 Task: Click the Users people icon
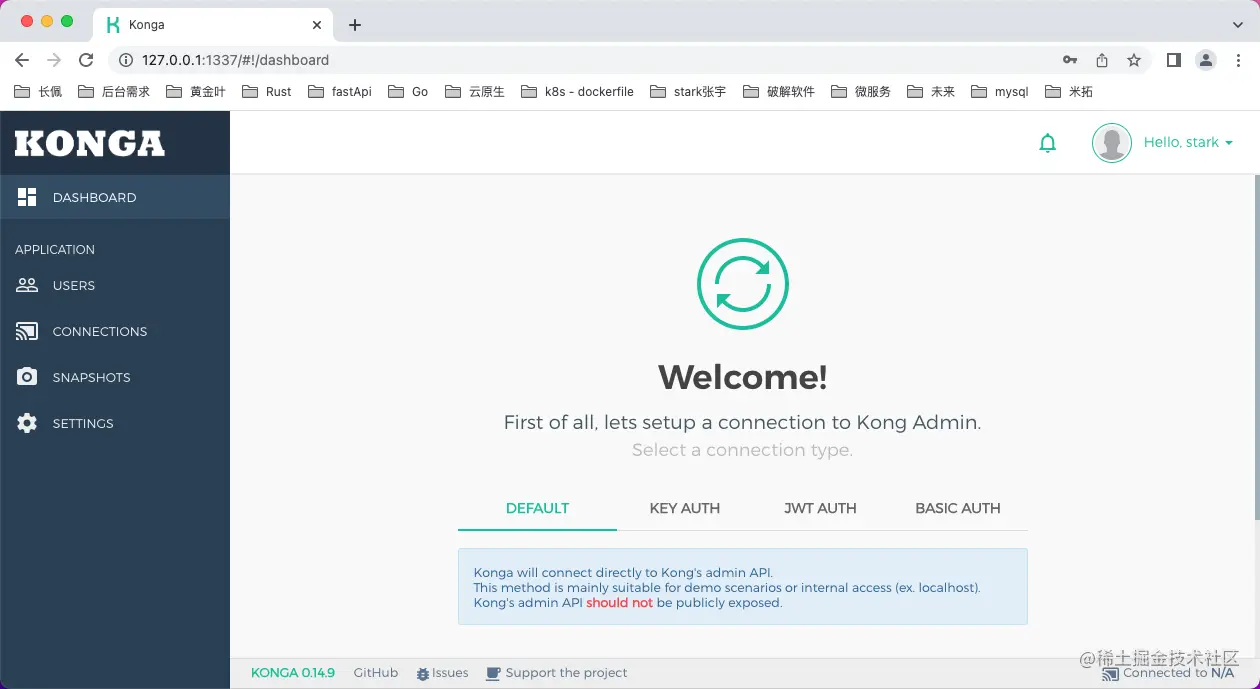pyautogui.click(x=27, y=285)
